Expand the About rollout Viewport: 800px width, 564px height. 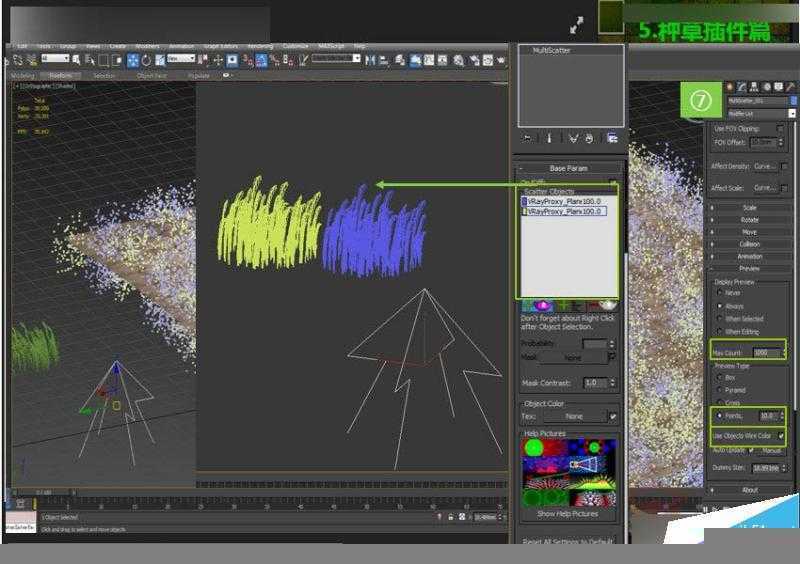749,490
